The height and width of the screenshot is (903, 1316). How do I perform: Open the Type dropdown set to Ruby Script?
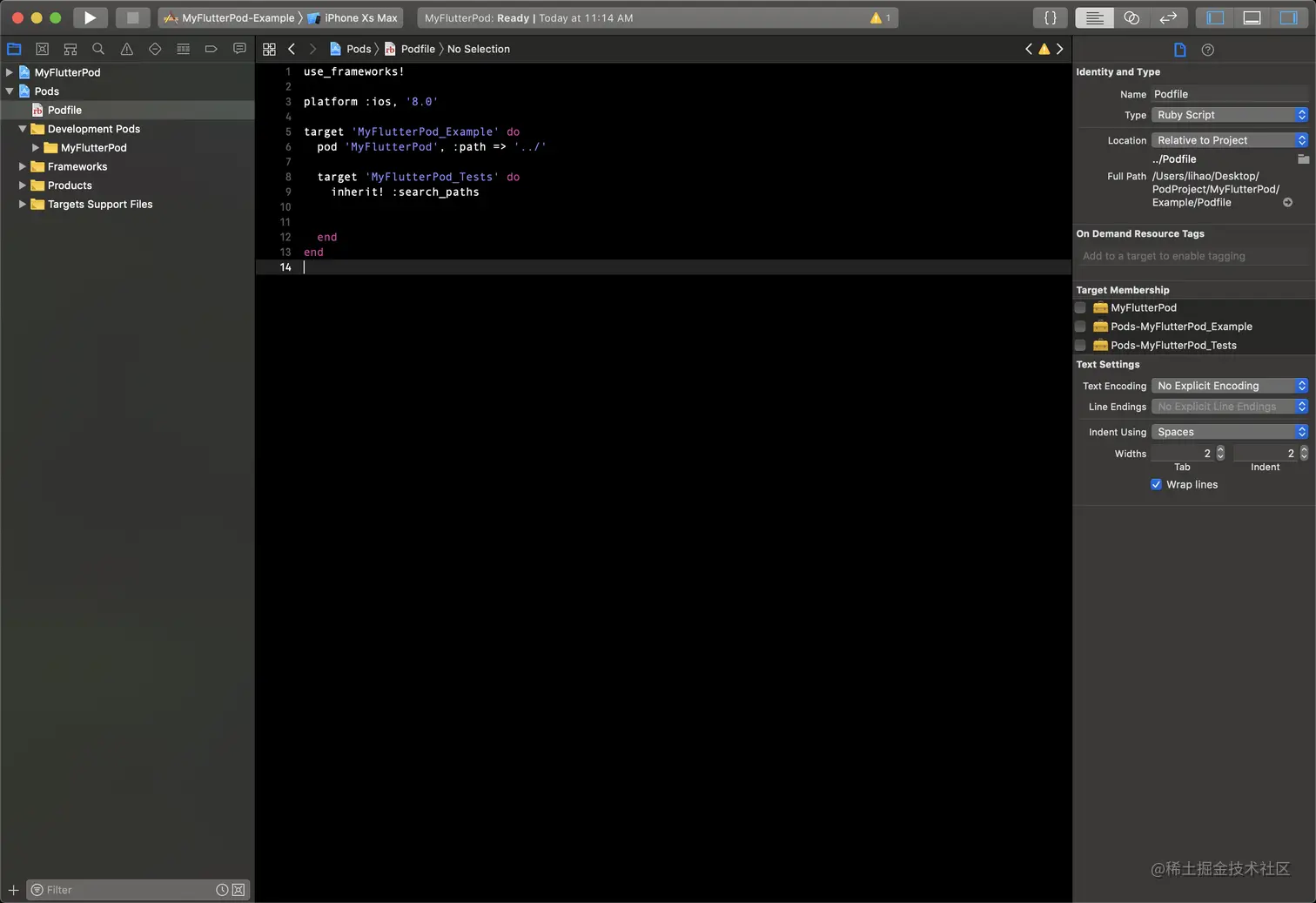point(1229,115)
